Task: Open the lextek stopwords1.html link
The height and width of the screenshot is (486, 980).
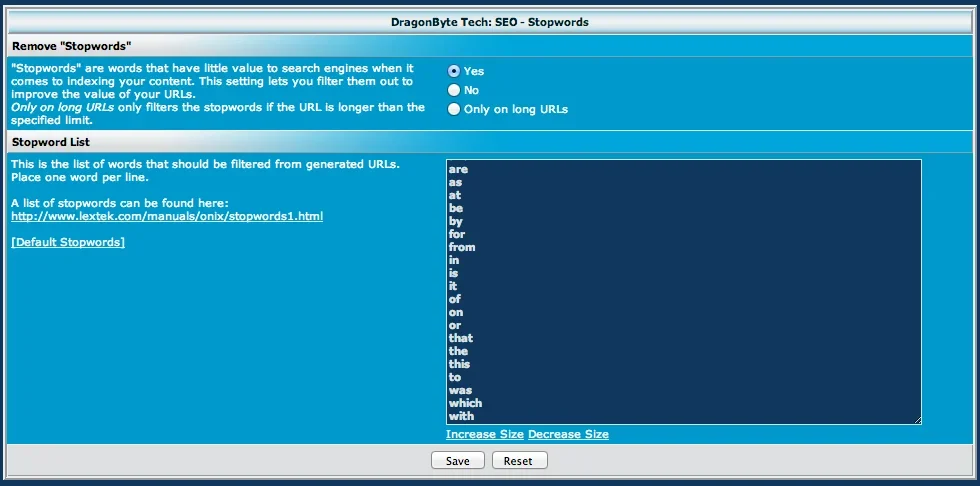Action: [x=167, y=216]
